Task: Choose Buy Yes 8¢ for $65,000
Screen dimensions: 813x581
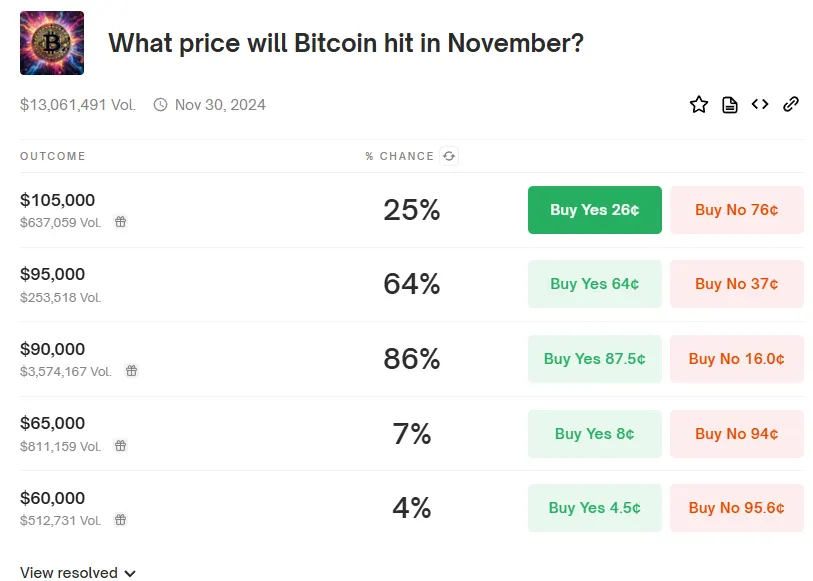Action: (x=594, y=434)
